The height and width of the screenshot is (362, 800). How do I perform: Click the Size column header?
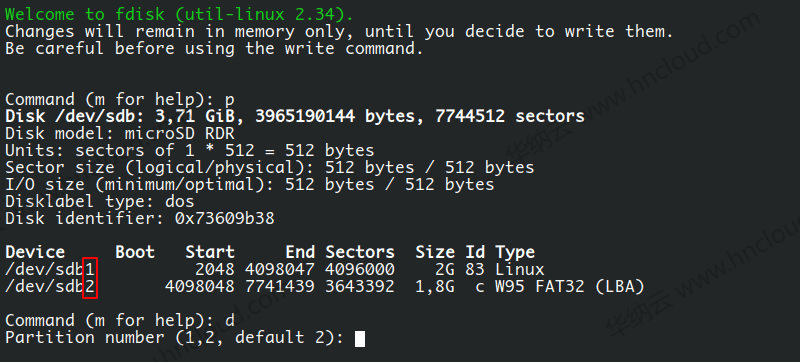(435, 252)
